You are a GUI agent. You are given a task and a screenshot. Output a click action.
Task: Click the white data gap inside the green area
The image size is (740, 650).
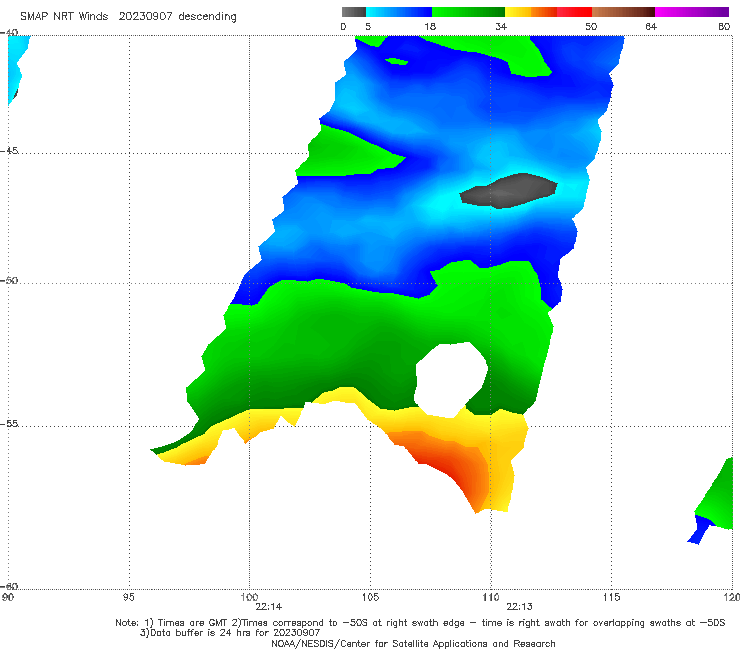451,380
